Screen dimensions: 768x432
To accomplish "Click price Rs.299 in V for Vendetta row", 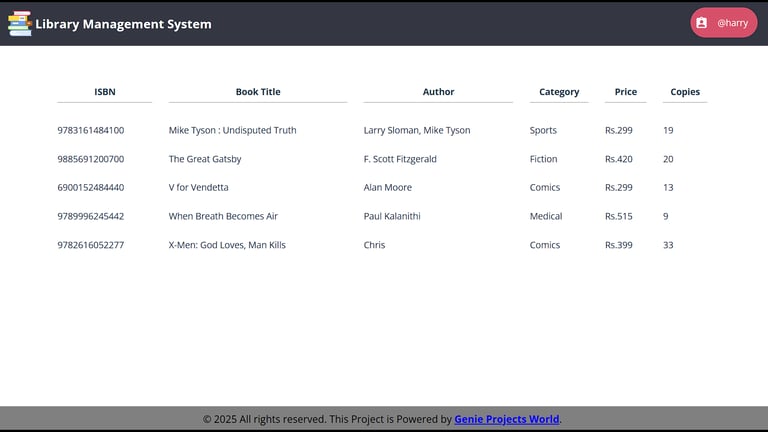I will pyautogui.click(x=619, y=187).
